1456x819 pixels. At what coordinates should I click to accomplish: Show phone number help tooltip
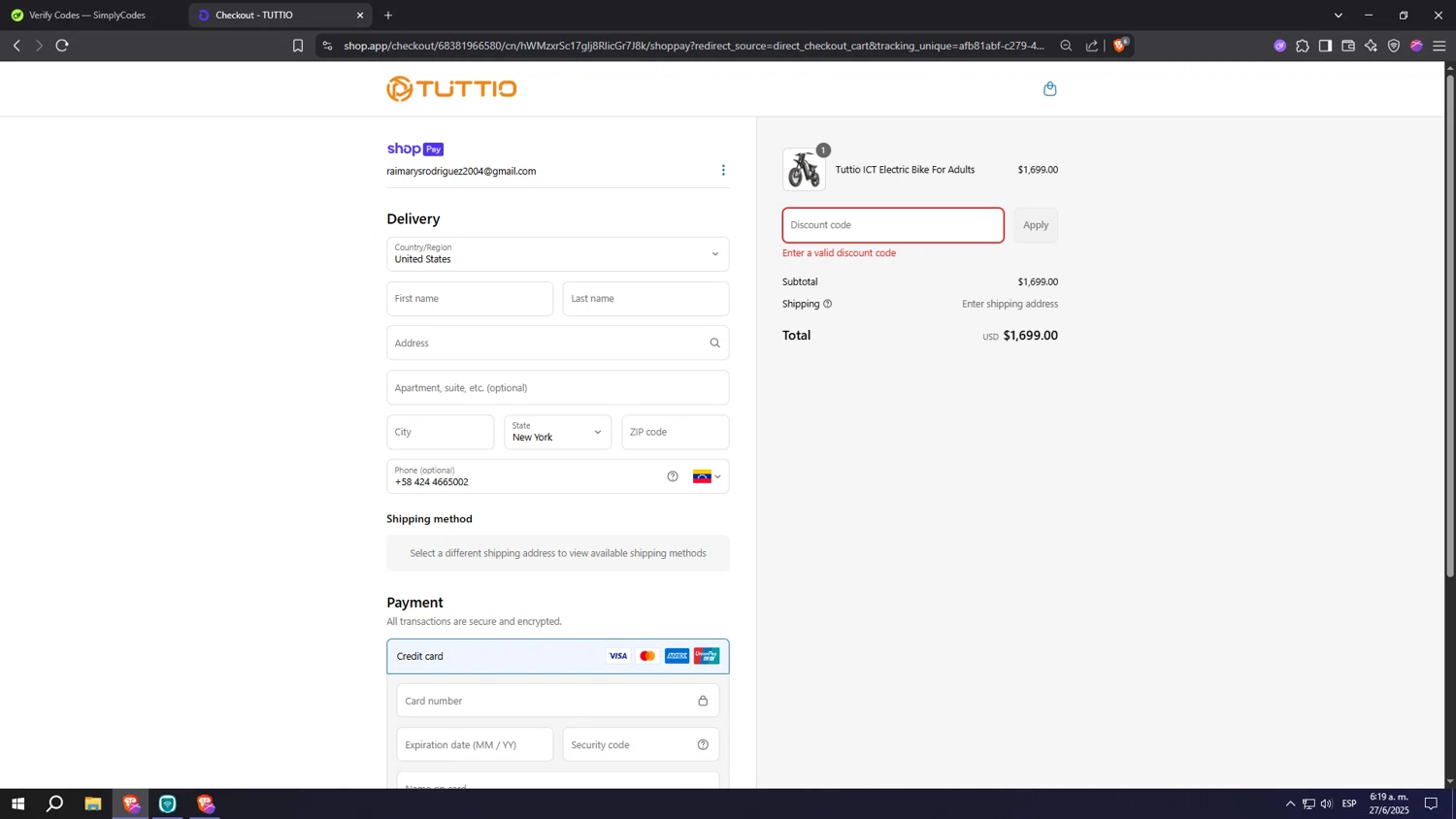point(673,476)
